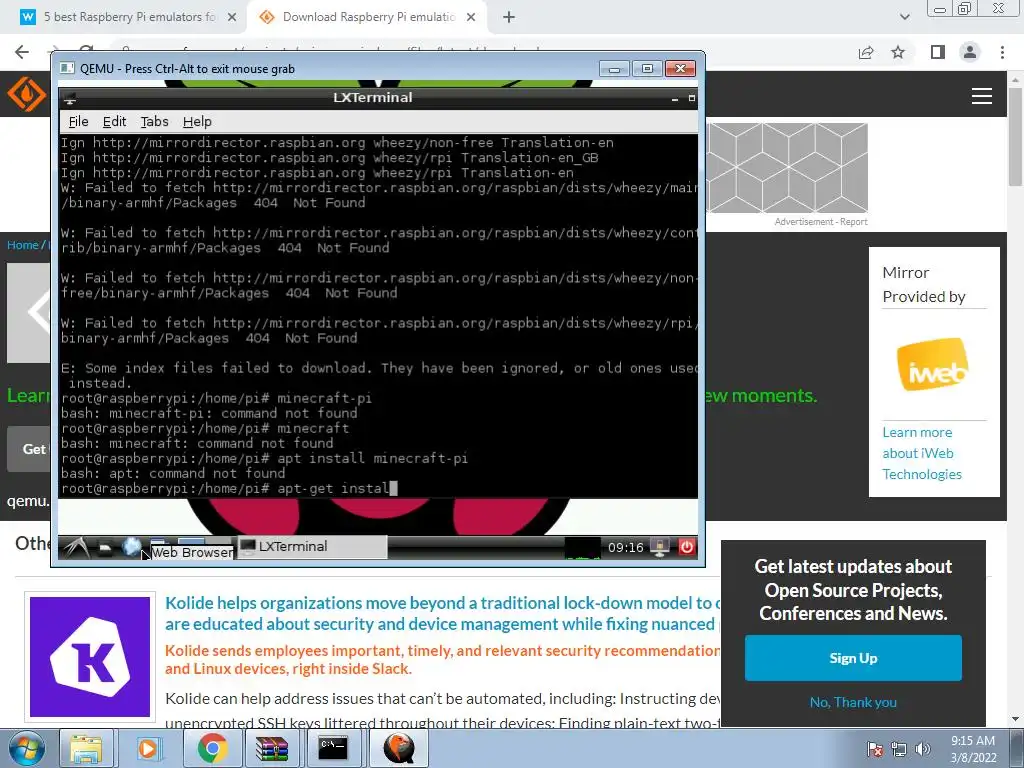Click the terminal prompt line with apt-get install
This screenshot has width=1024, height=768.
coord(229,488)
